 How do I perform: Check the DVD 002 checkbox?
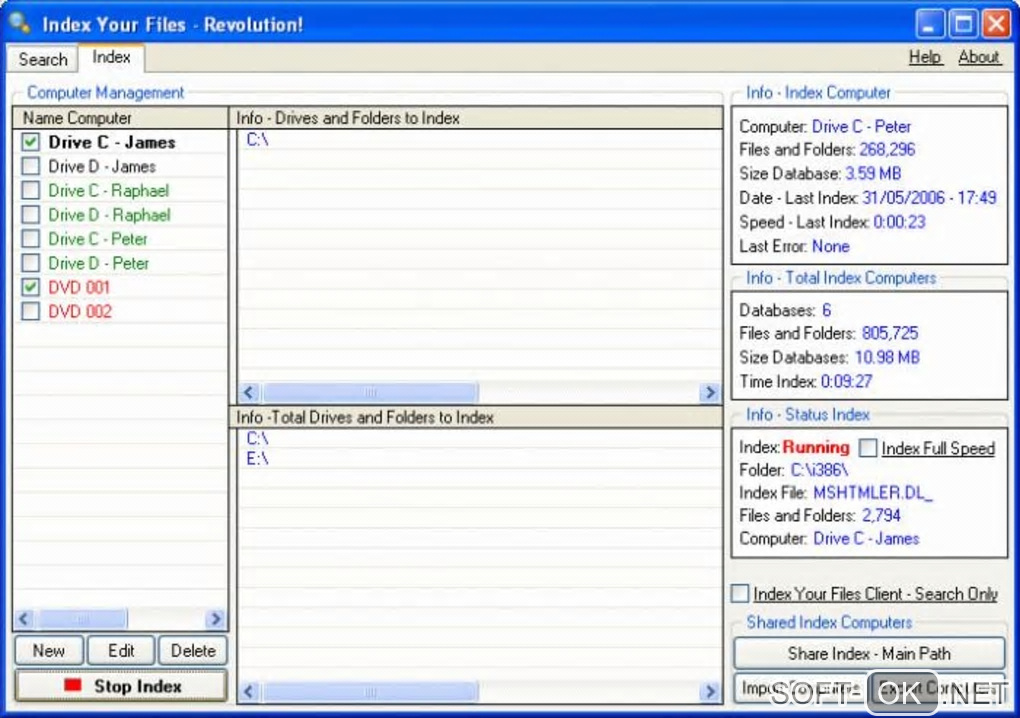coord(31,311)
